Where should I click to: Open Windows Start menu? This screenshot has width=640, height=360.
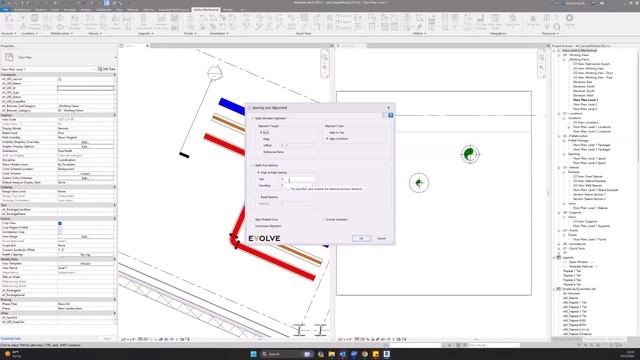click(x=253, y=354)
